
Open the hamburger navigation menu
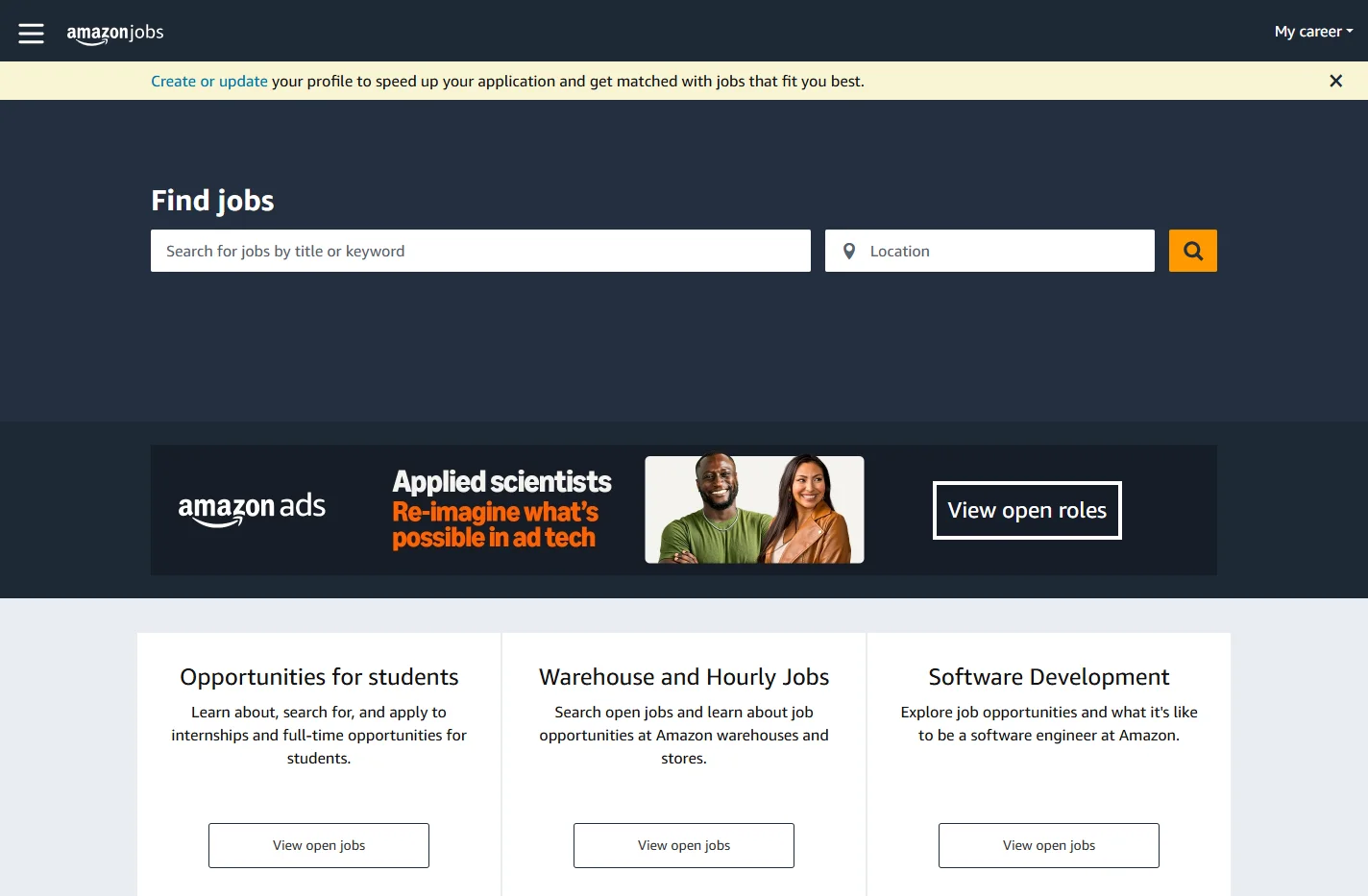tap(31, 34)
